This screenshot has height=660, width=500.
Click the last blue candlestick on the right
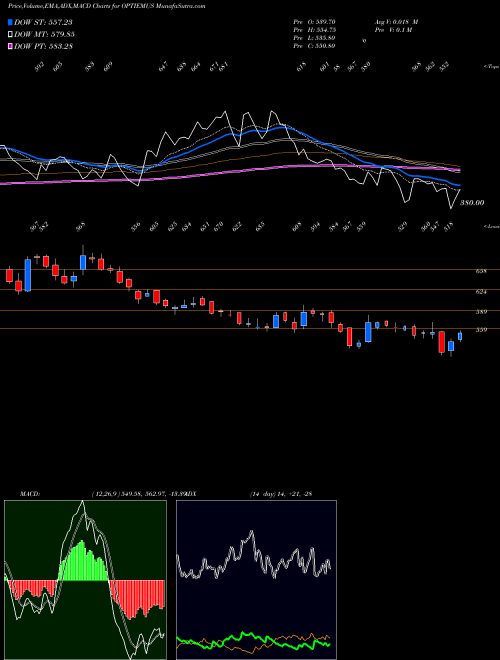pos(460,336)
